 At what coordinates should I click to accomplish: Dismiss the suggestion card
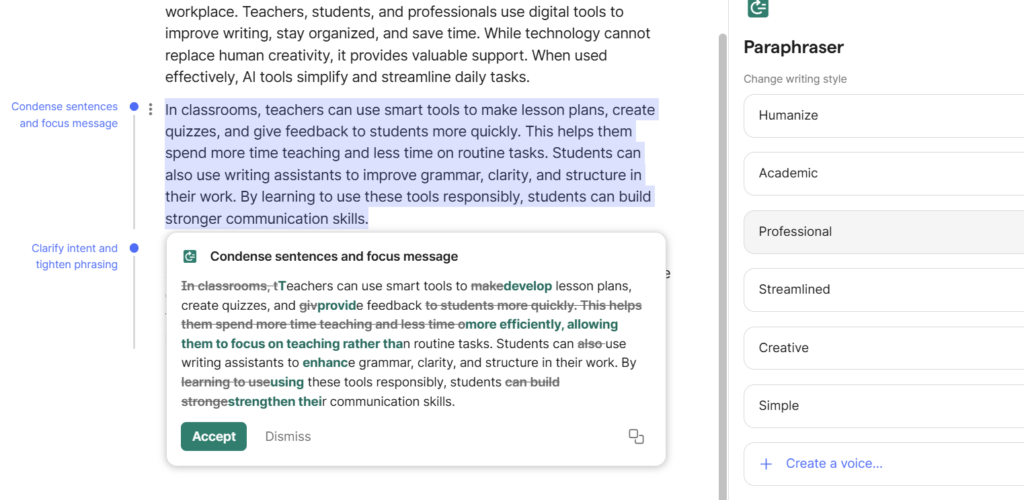coord(288,436)
